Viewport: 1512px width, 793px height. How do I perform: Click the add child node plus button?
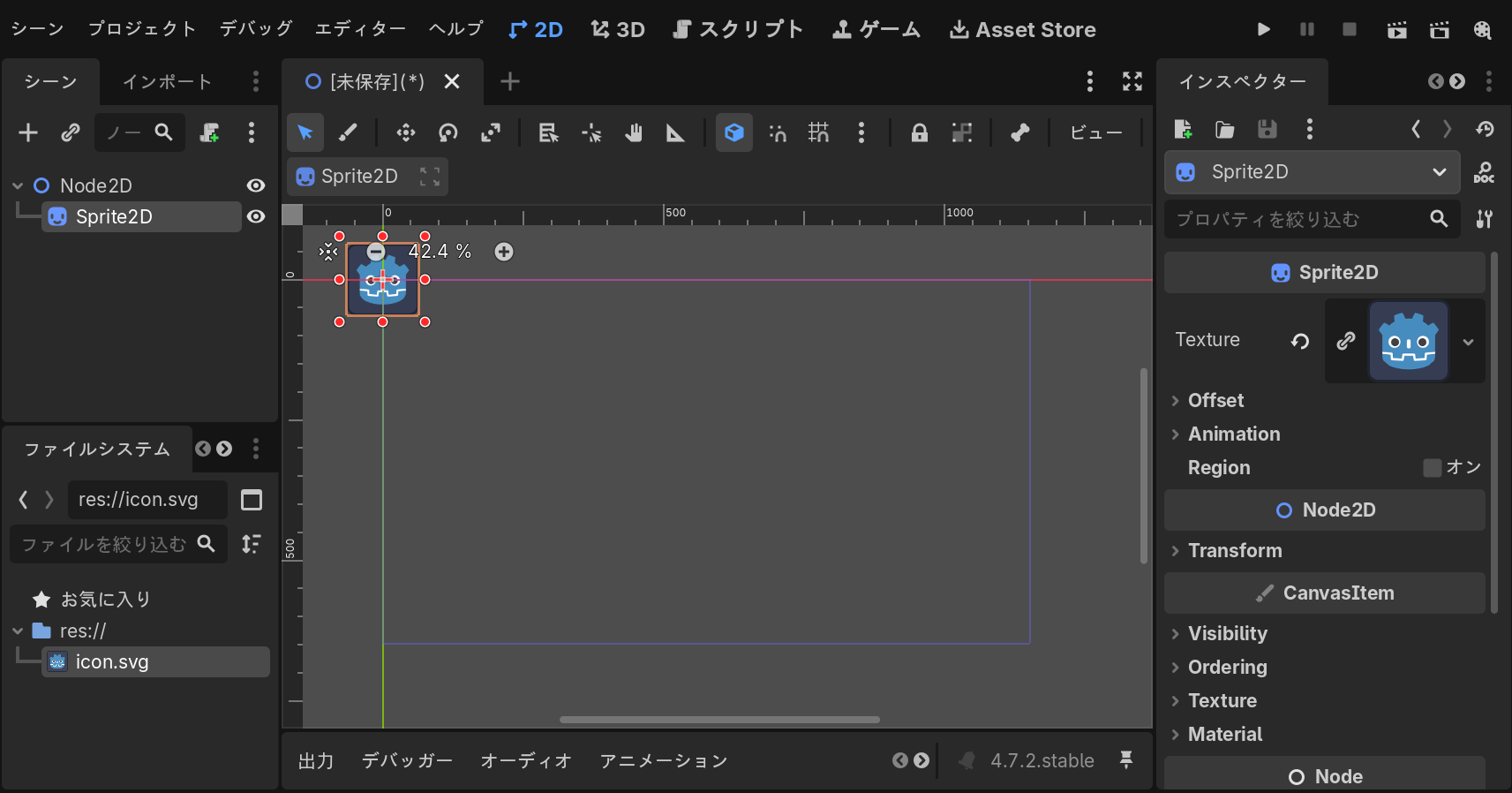28,132
